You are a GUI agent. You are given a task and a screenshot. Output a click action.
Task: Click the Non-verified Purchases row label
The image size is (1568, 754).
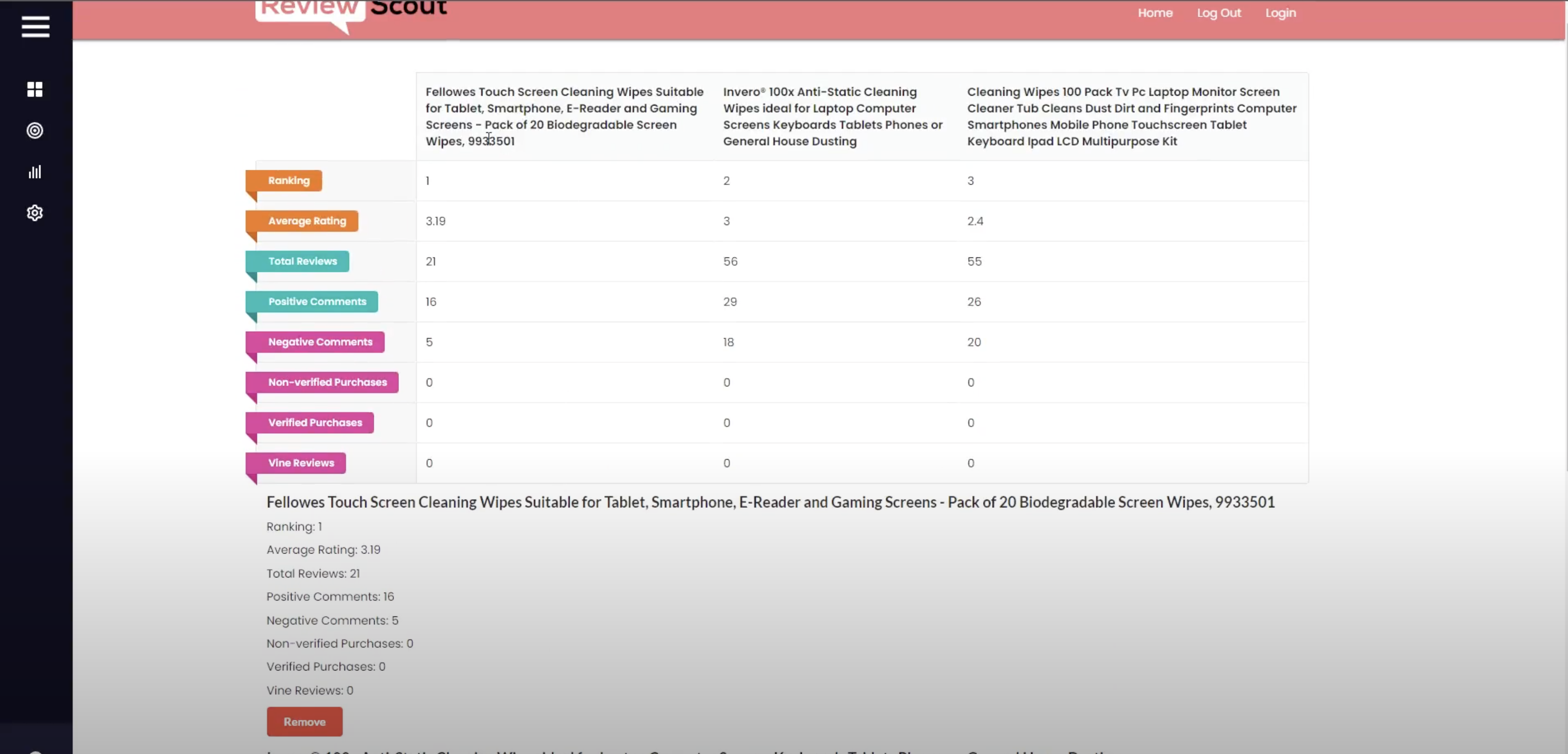pos(322,382)
